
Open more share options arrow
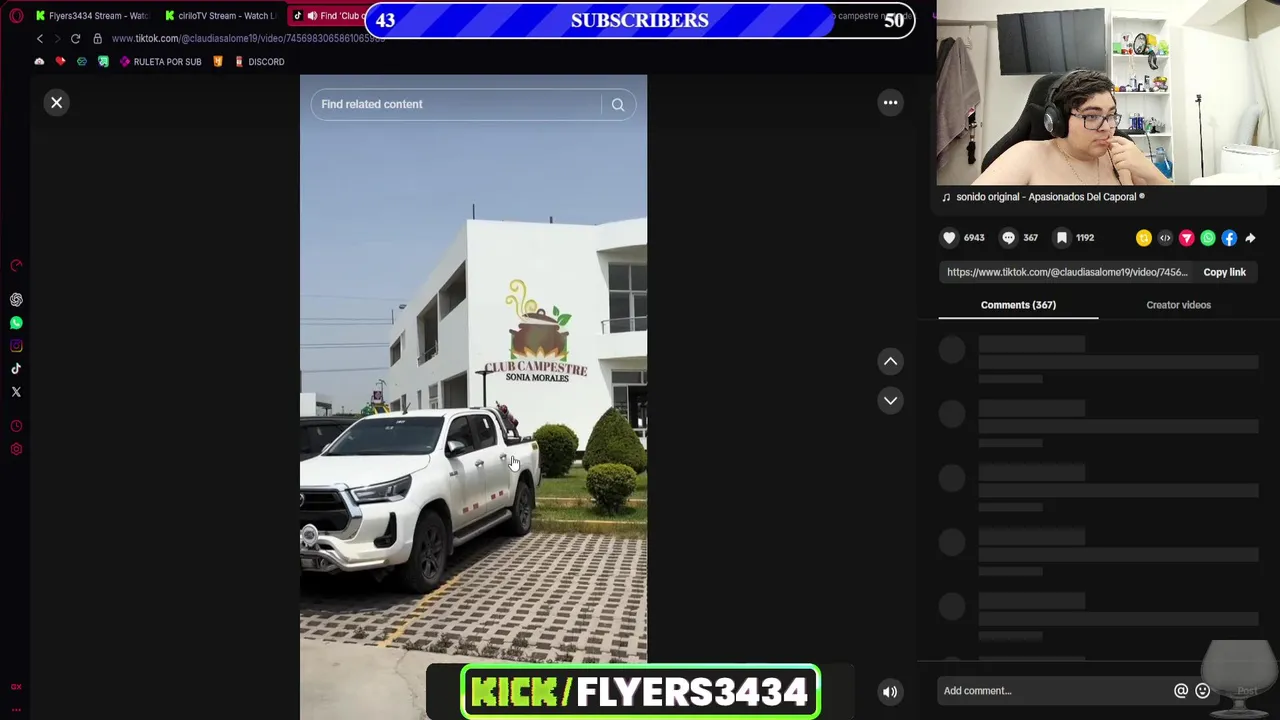point(1250,238)
